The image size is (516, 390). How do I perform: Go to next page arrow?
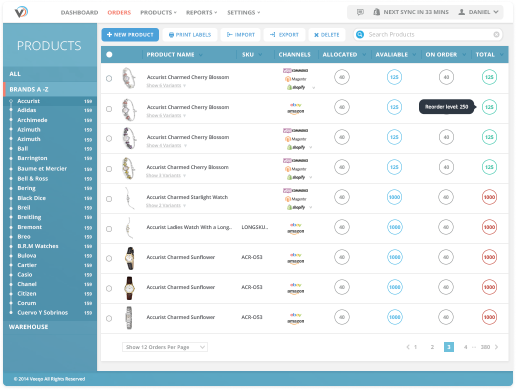pos(496,347)
